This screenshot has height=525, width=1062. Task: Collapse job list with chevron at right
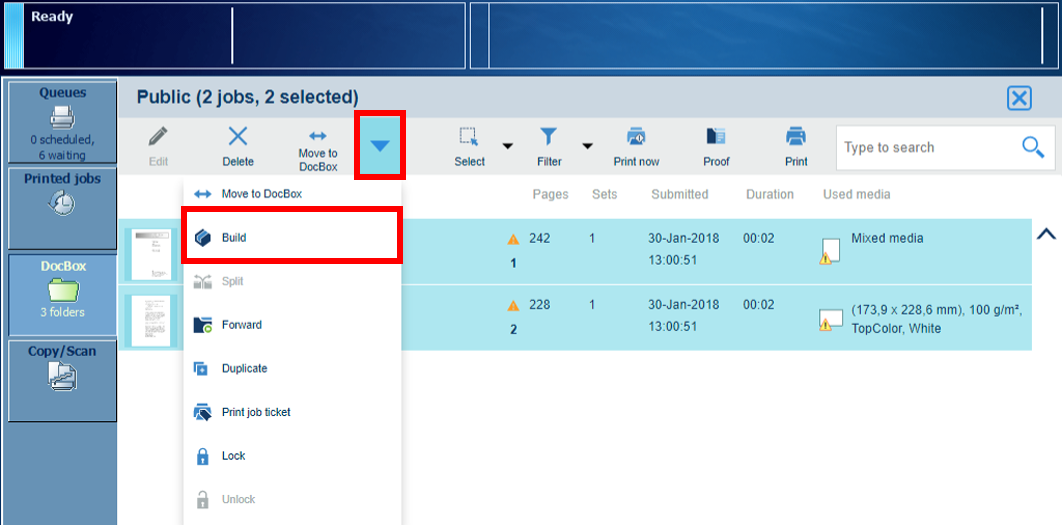tap(1046, 235)
